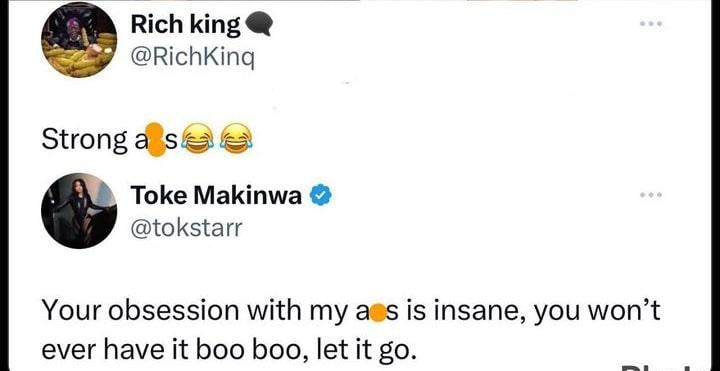Open Rich king's profile picture

79,40
